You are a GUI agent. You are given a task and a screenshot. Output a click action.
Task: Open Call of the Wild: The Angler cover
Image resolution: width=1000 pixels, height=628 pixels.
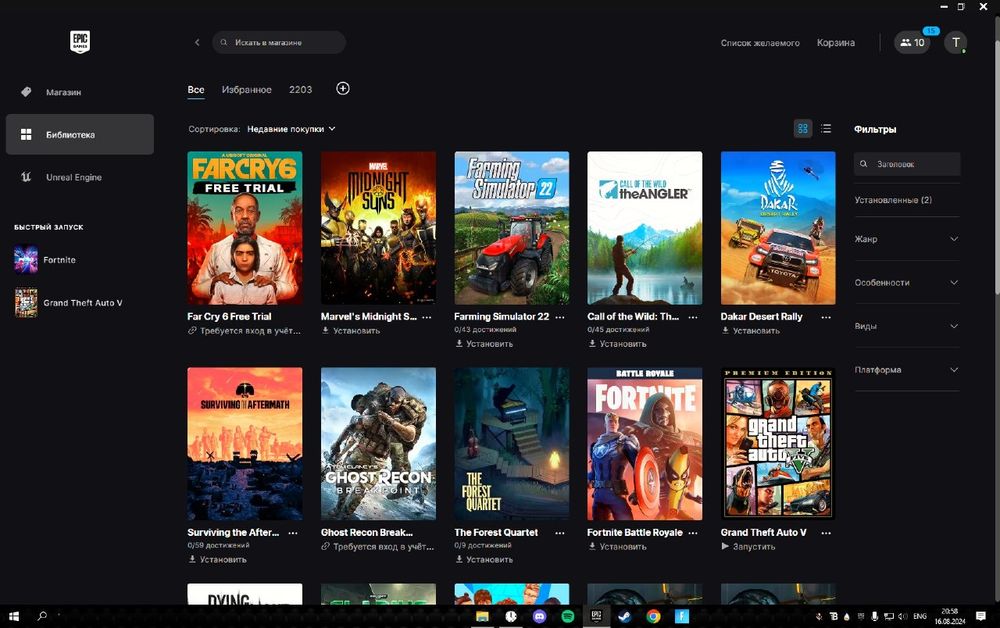645,228
